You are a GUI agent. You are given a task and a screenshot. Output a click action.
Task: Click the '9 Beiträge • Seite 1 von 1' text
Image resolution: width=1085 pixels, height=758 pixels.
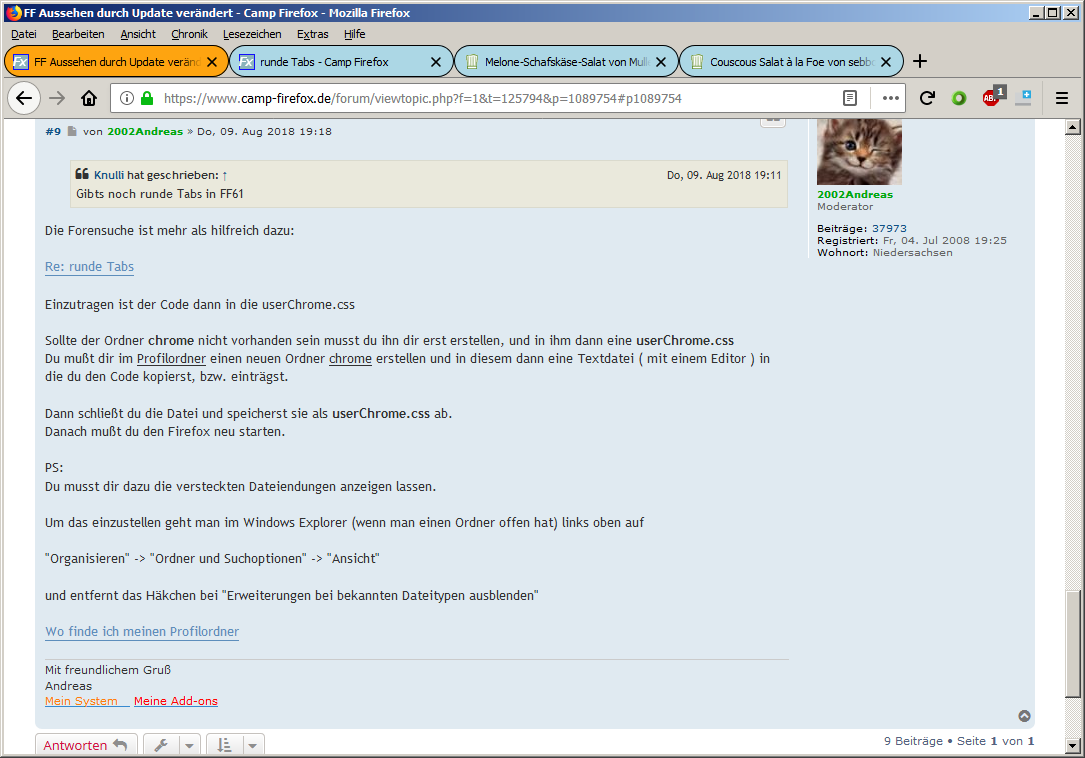pyautogui.click(x=959, y=741)
